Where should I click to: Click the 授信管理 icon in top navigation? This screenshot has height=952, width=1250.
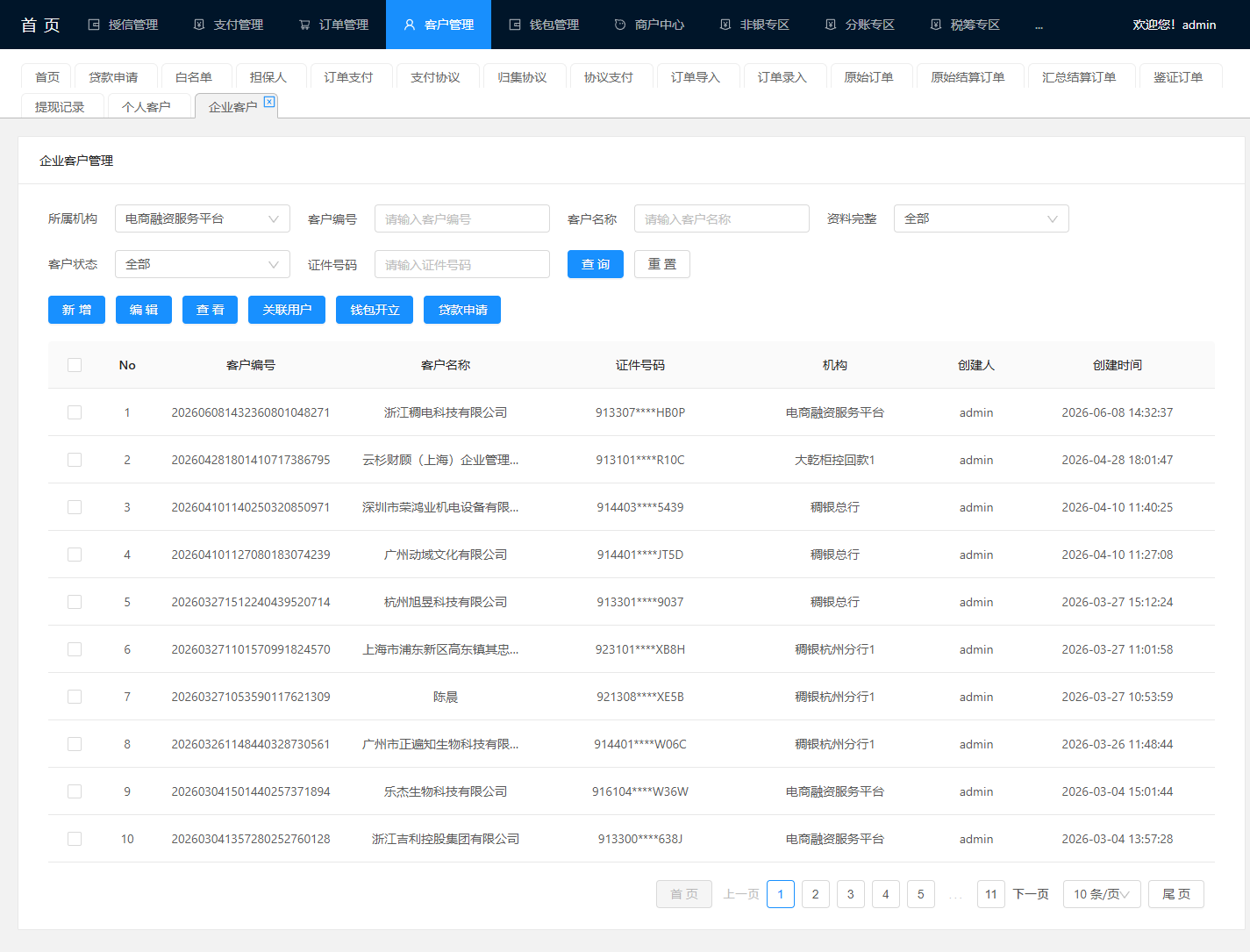pyautogui.click(x=94, y=25)
